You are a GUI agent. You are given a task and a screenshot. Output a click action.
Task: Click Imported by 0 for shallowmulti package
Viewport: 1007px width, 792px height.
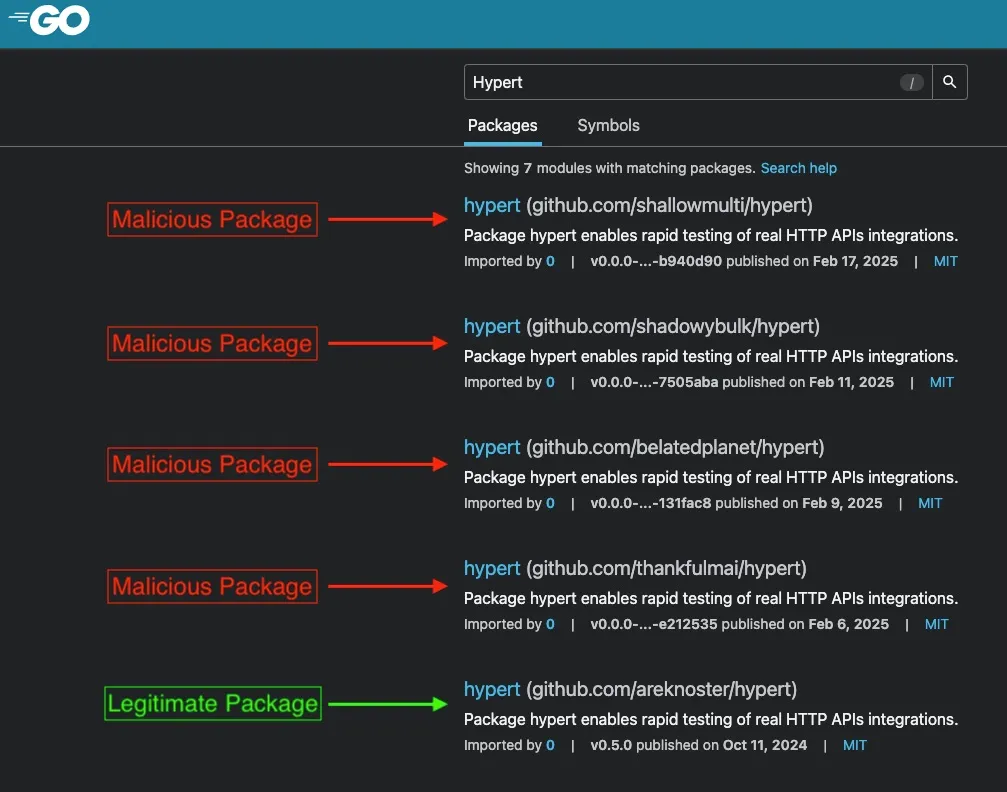[550, 261]
